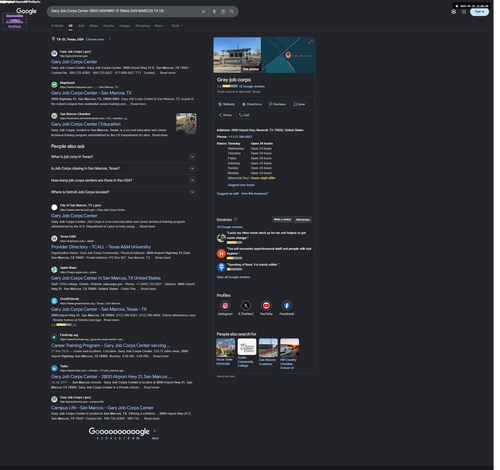Switch to the Forums tab
Viewport: 500px width, 470px height.
[109, 26]
